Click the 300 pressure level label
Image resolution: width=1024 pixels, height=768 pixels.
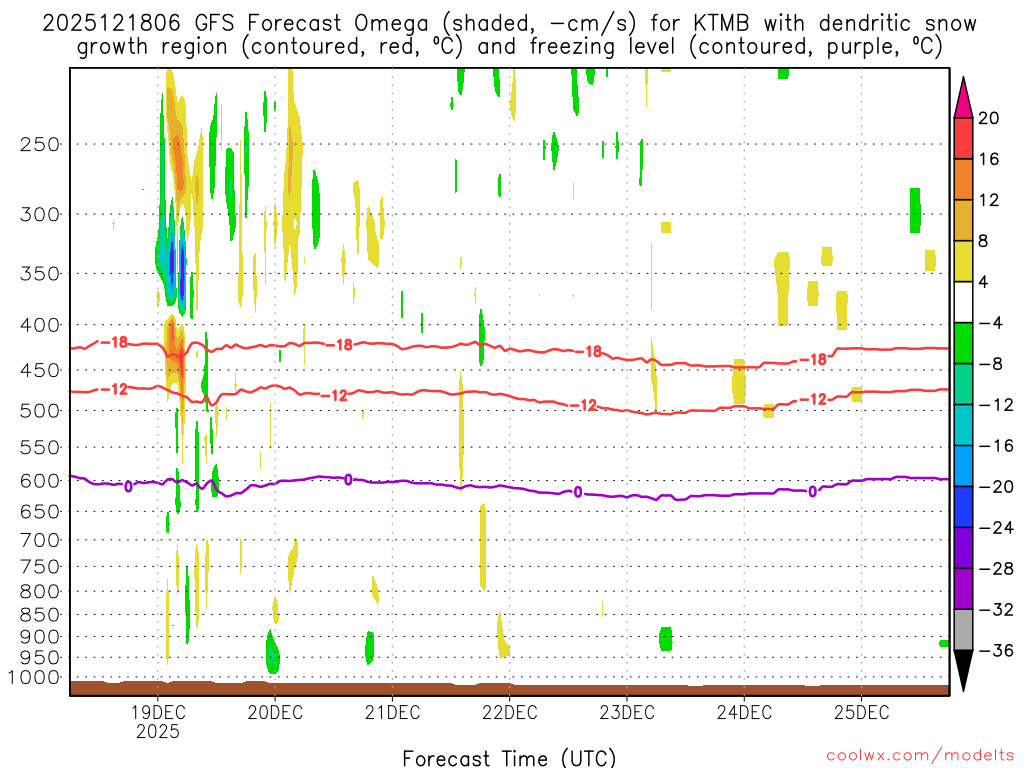point(40,214)
